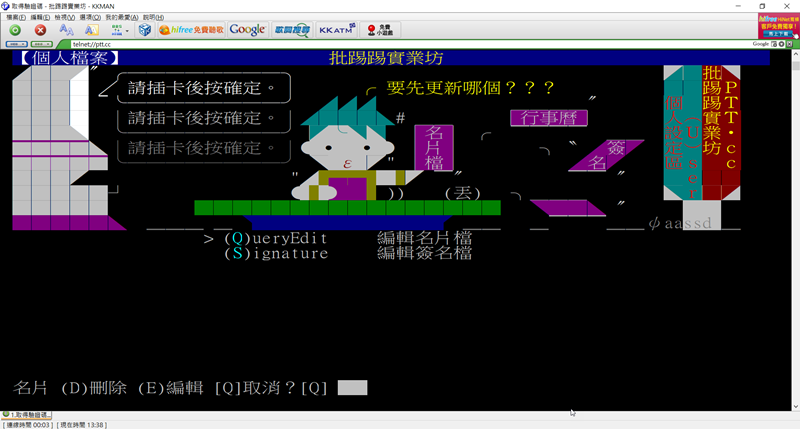
Task: Click the vertical scrollbar down arrow
Action: click(x=795, y=407)
